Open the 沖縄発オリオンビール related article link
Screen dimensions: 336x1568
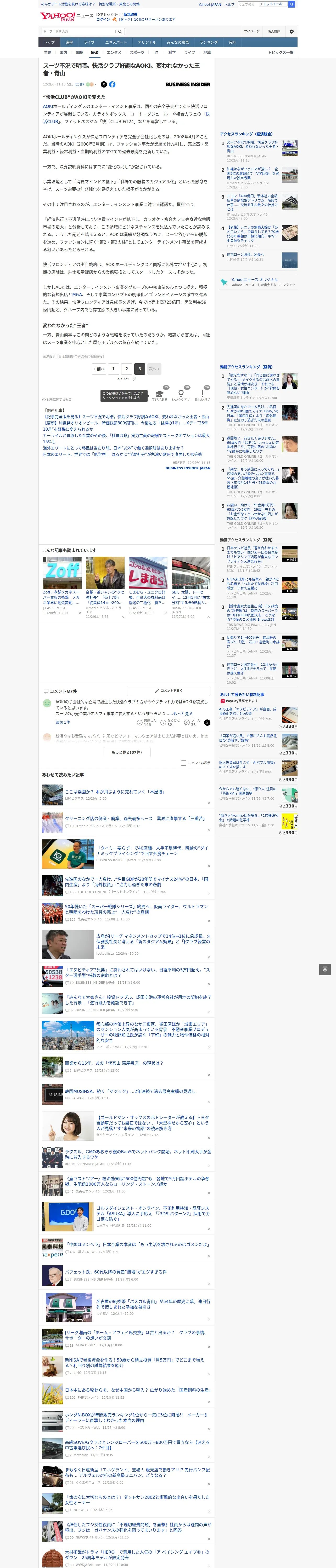(125, 426)
